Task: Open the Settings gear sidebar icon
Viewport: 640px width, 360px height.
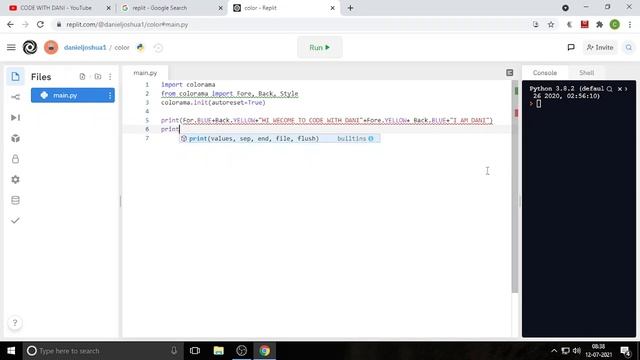Action: click(x=15, y=180)
